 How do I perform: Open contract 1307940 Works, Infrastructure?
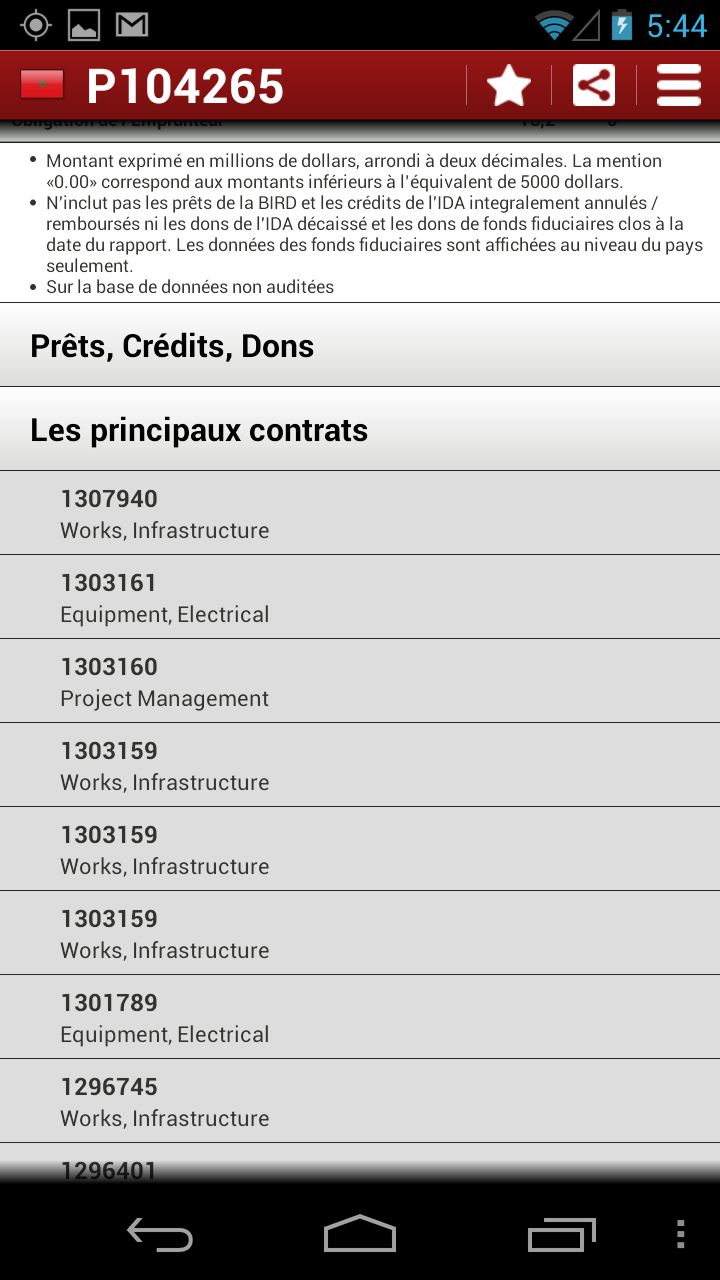pyautogui.click(x=360, y=514)
